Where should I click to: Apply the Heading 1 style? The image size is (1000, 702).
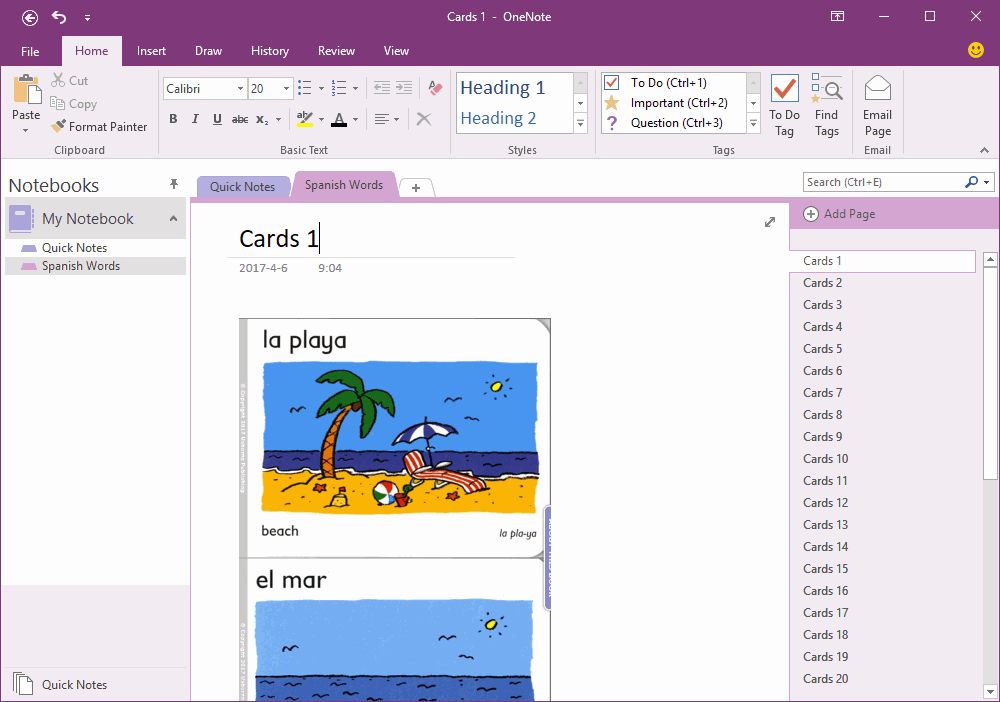tap(503, 87)
